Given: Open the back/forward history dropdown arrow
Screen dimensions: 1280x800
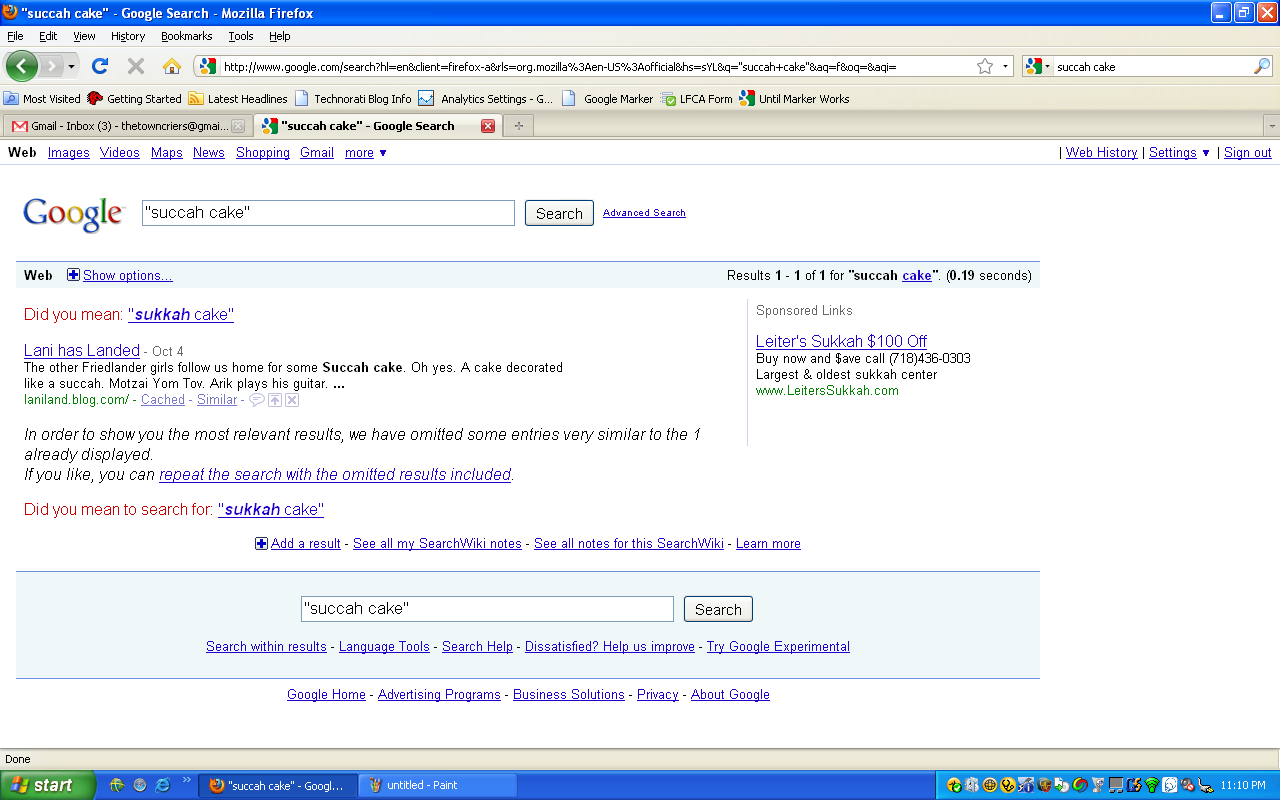Looking at the screenshot, I should [71, 66].
